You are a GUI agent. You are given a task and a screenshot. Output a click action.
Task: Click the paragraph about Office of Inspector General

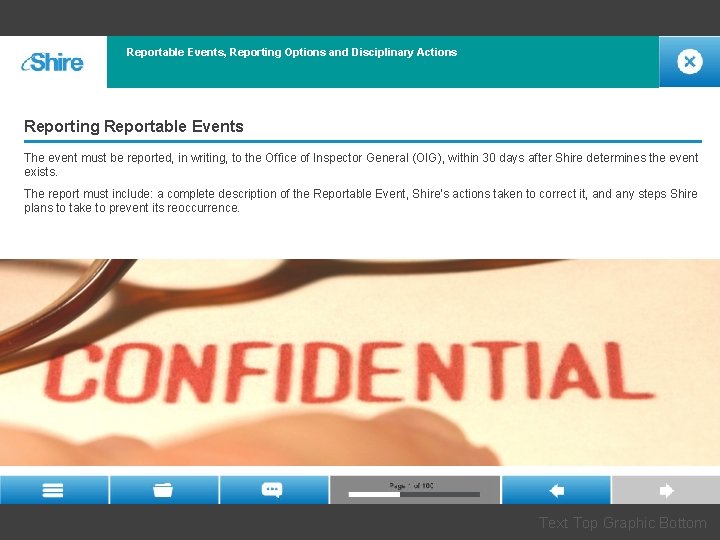coord(361,164)
